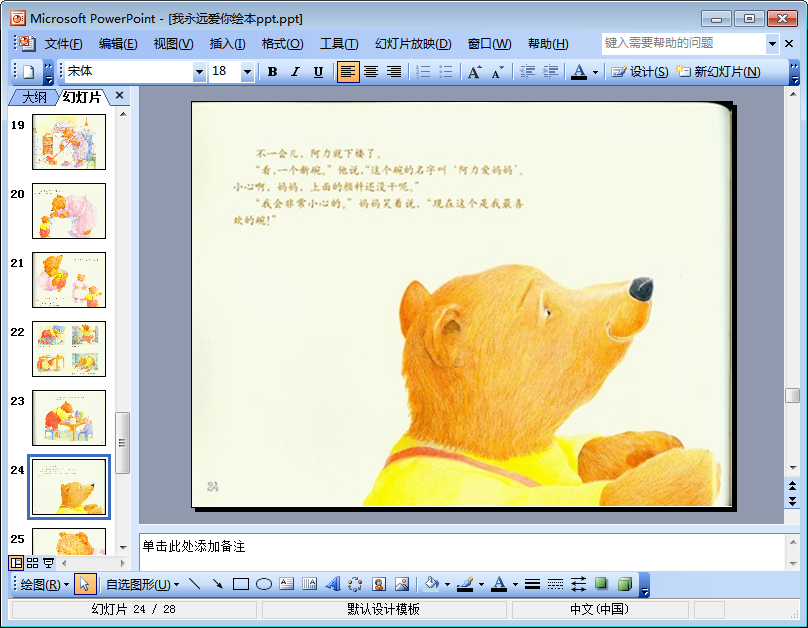Toggle numbered list
Image resolution: width=808 pixels, height=628 pixels.
tap(423, 72)
